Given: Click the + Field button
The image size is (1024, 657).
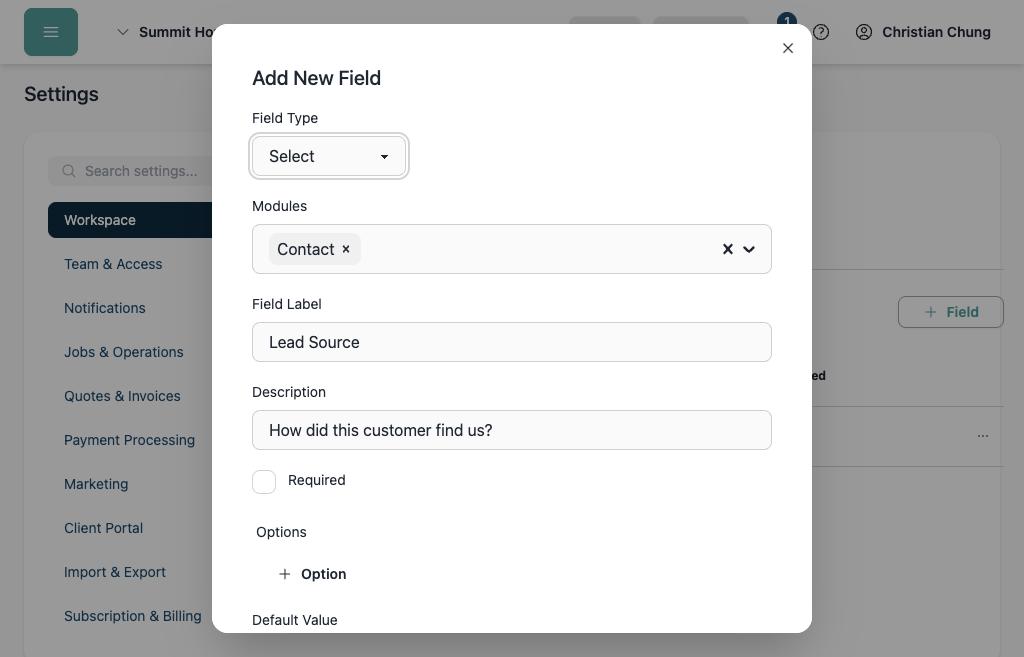Looking at the screenshot, I should pos(950,312).
